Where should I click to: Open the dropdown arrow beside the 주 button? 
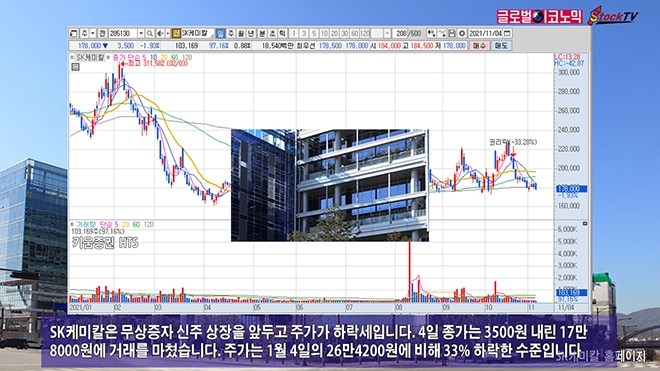click(93, 33)
